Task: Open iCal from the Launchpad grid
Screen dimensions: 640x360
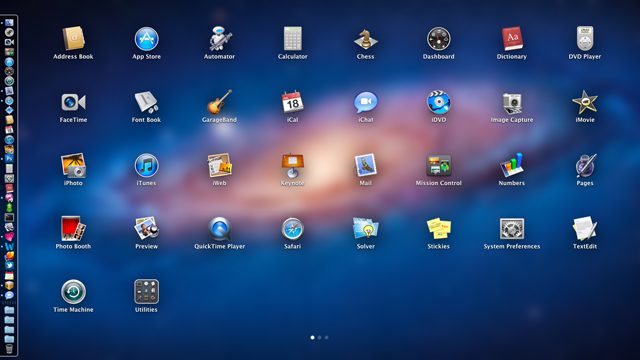Action: tap(293, 102)
